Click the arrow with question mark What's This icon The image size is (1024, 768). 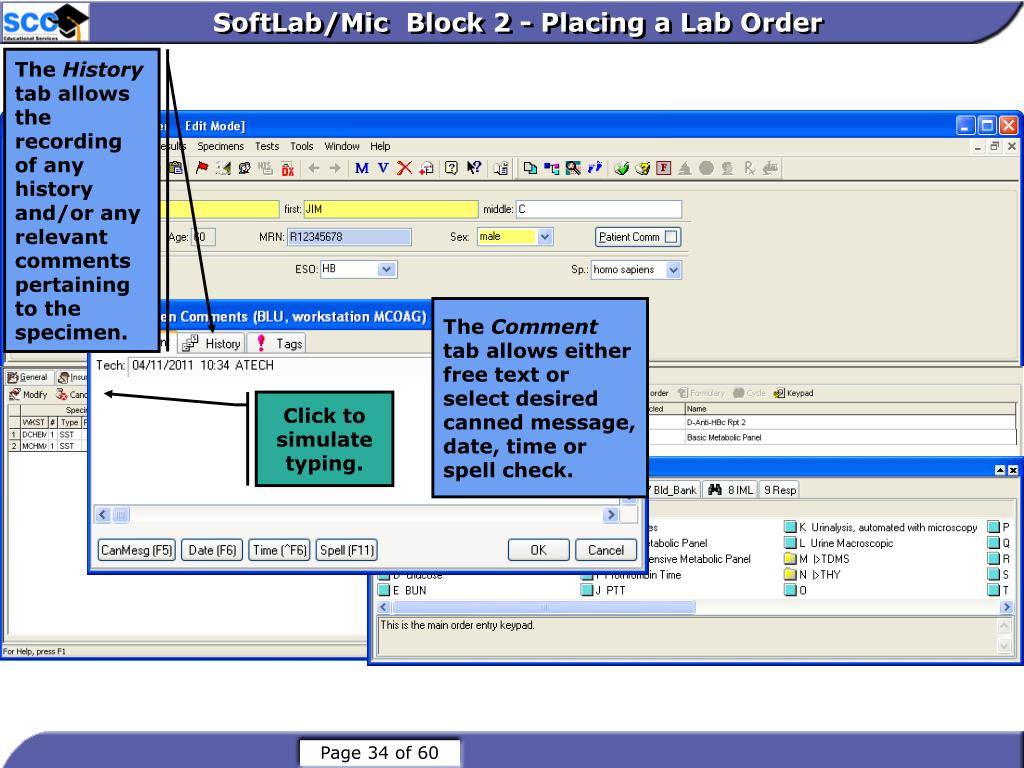(x=473, y=168)
